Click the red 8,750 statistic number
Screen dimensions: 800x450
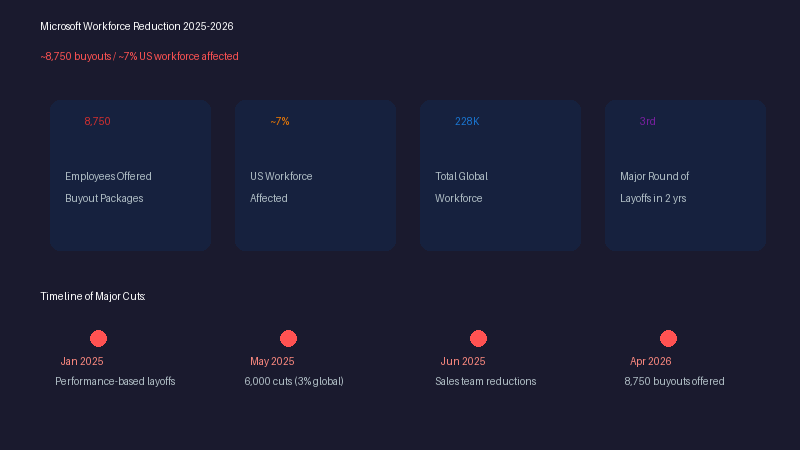97,121
